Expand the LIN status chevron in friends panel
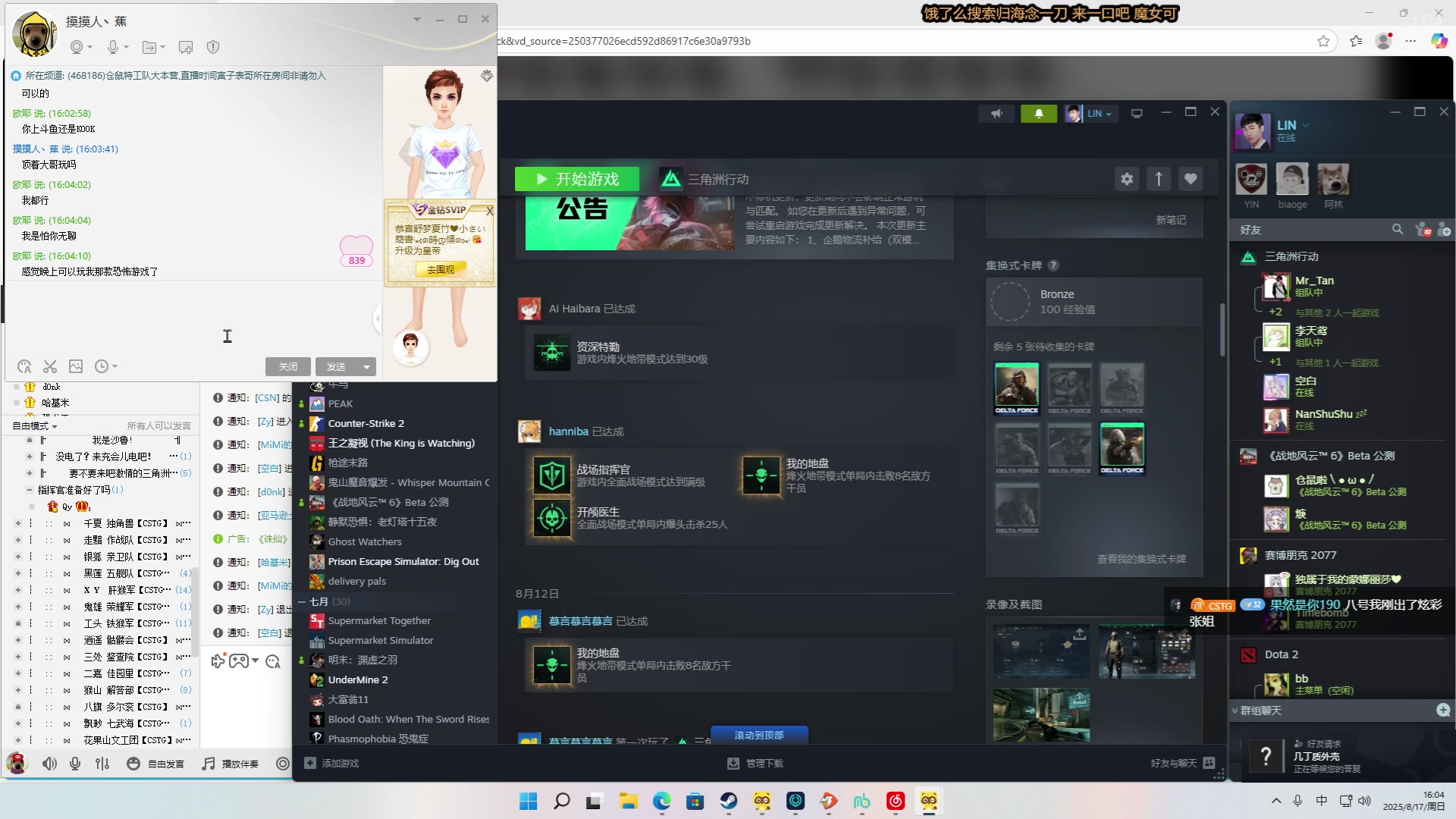The width and height of the screenshot is (1456, 819). pos(1306,125)
